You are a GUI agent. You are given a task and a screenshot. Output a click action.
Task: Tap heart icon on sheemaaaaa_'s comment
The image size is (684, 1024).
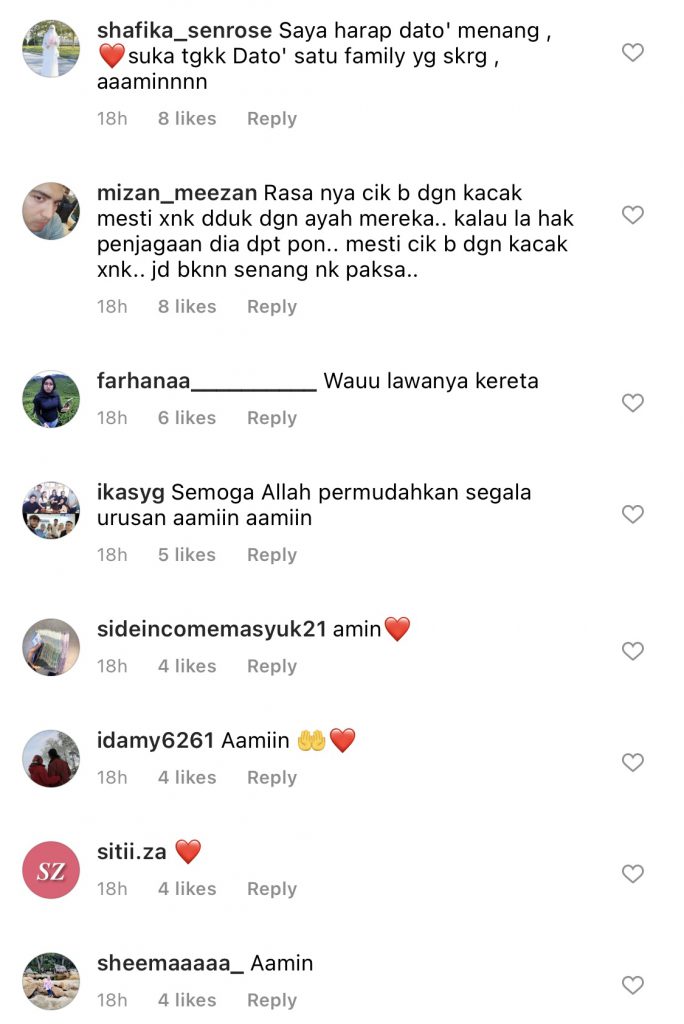tap(632, 985)
